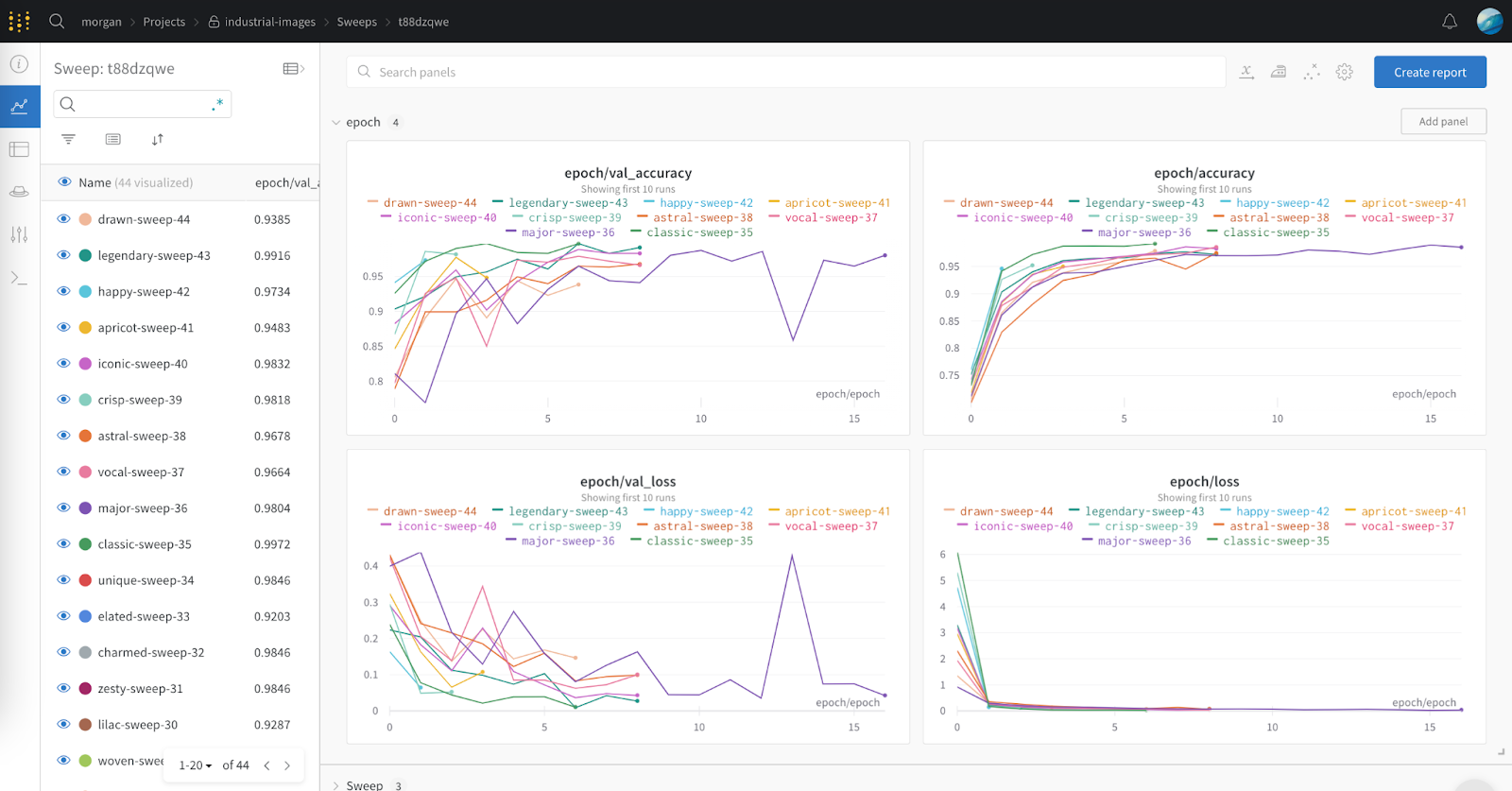This screenshot has height=791, width=1512.
Task: Toggle visibility of apricot-sweep-41
Action: (64, 327)
